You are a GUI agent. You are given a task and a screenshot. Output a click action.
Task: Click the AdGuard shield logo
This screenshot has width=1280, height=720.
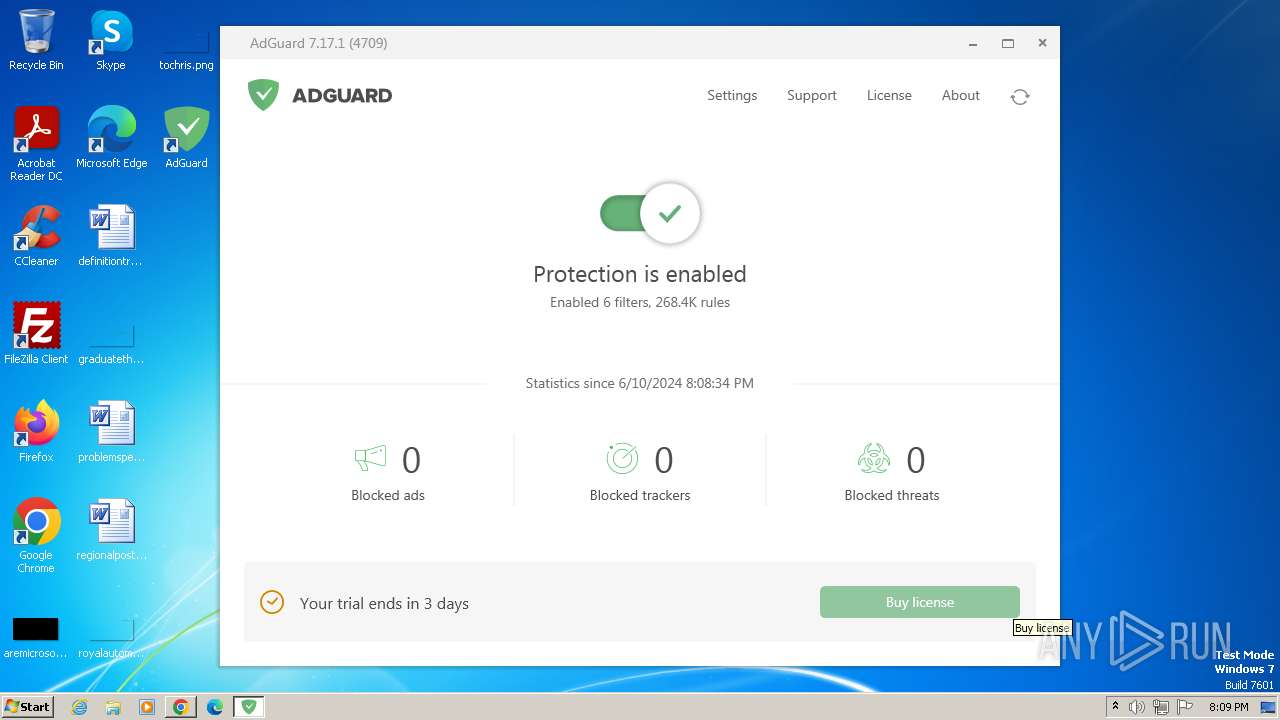point(263,95)
